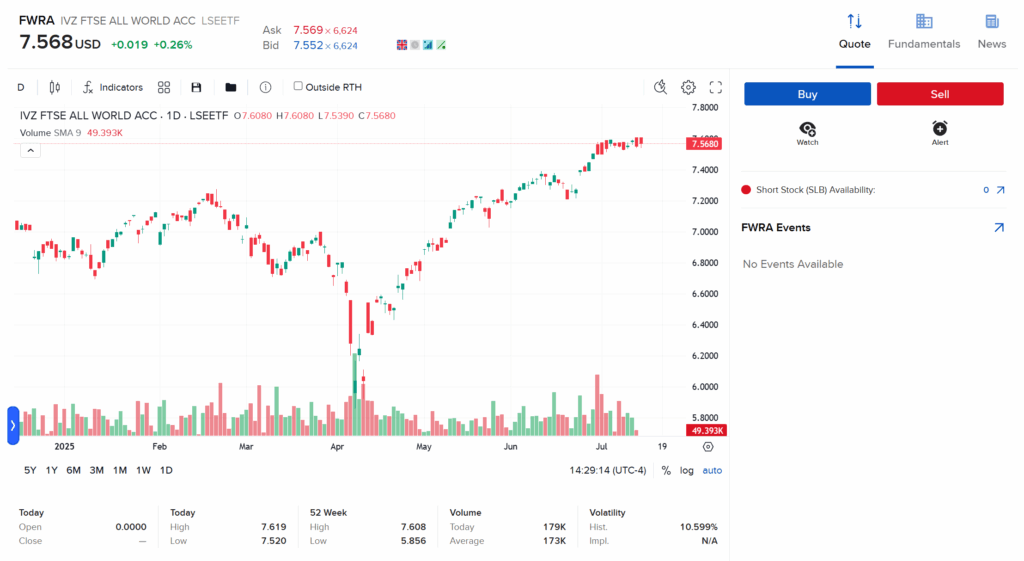This screenshot has width=1024, height=561.
Task: Toggle the auto scale option
Action: [x=712, y=470]
